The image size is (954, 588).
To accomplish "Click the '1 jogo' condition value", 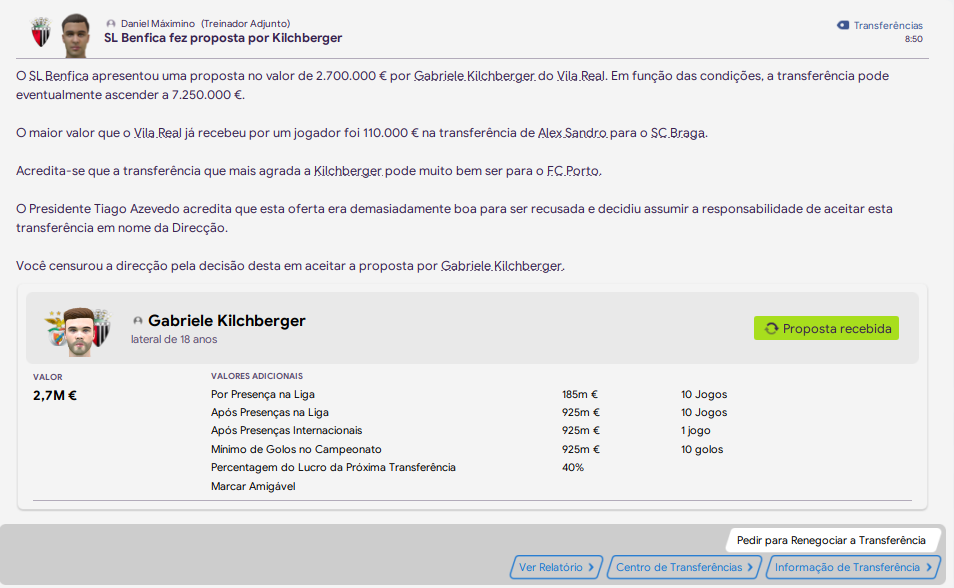I will (695, 430).
